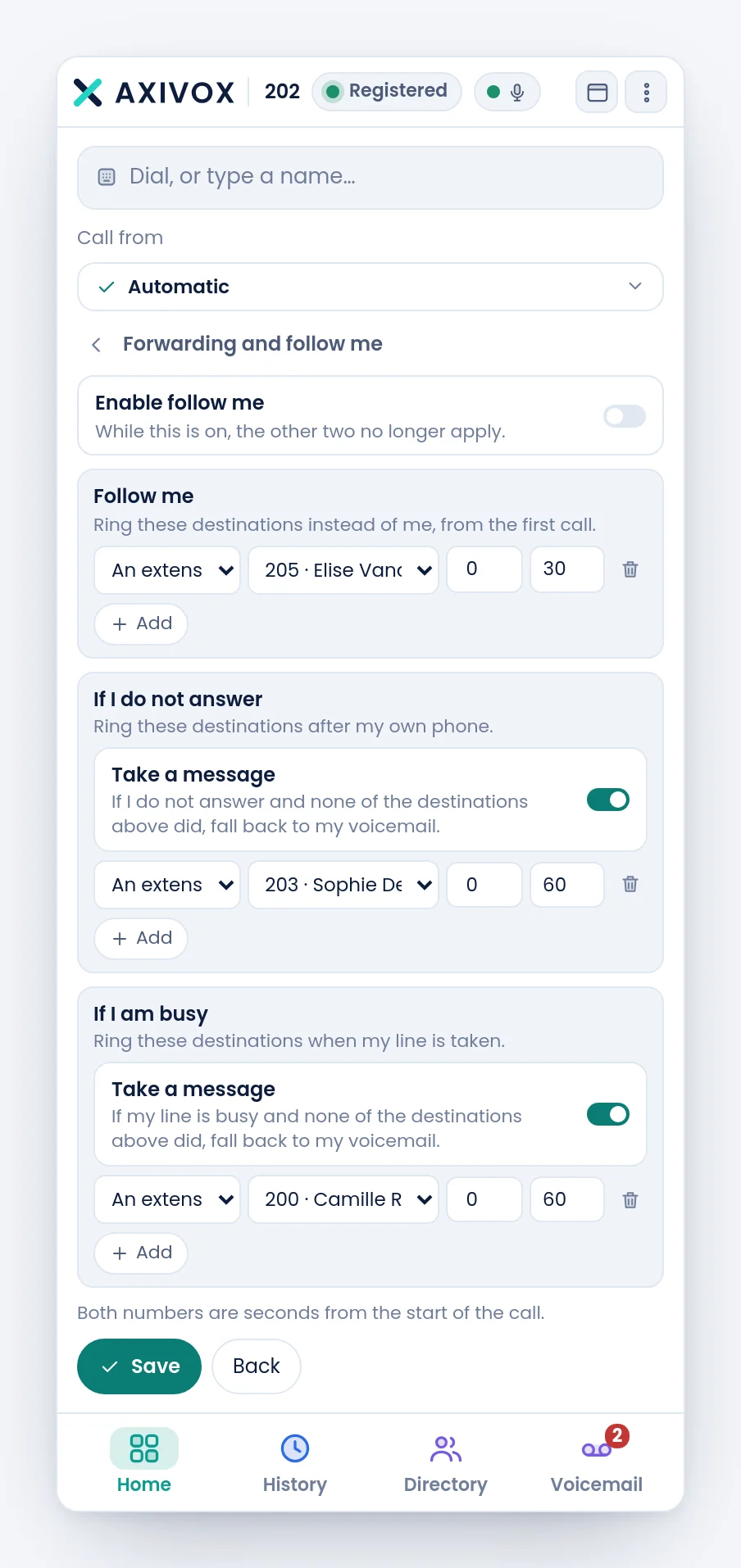The image size is (741, 1568).
Task: Open the window layout icon button
Action: (x=597, y=92)
